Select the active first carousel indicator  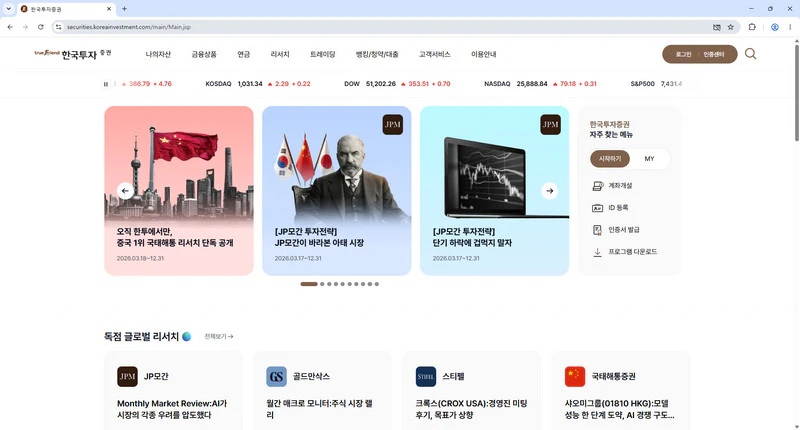(309, 284)
